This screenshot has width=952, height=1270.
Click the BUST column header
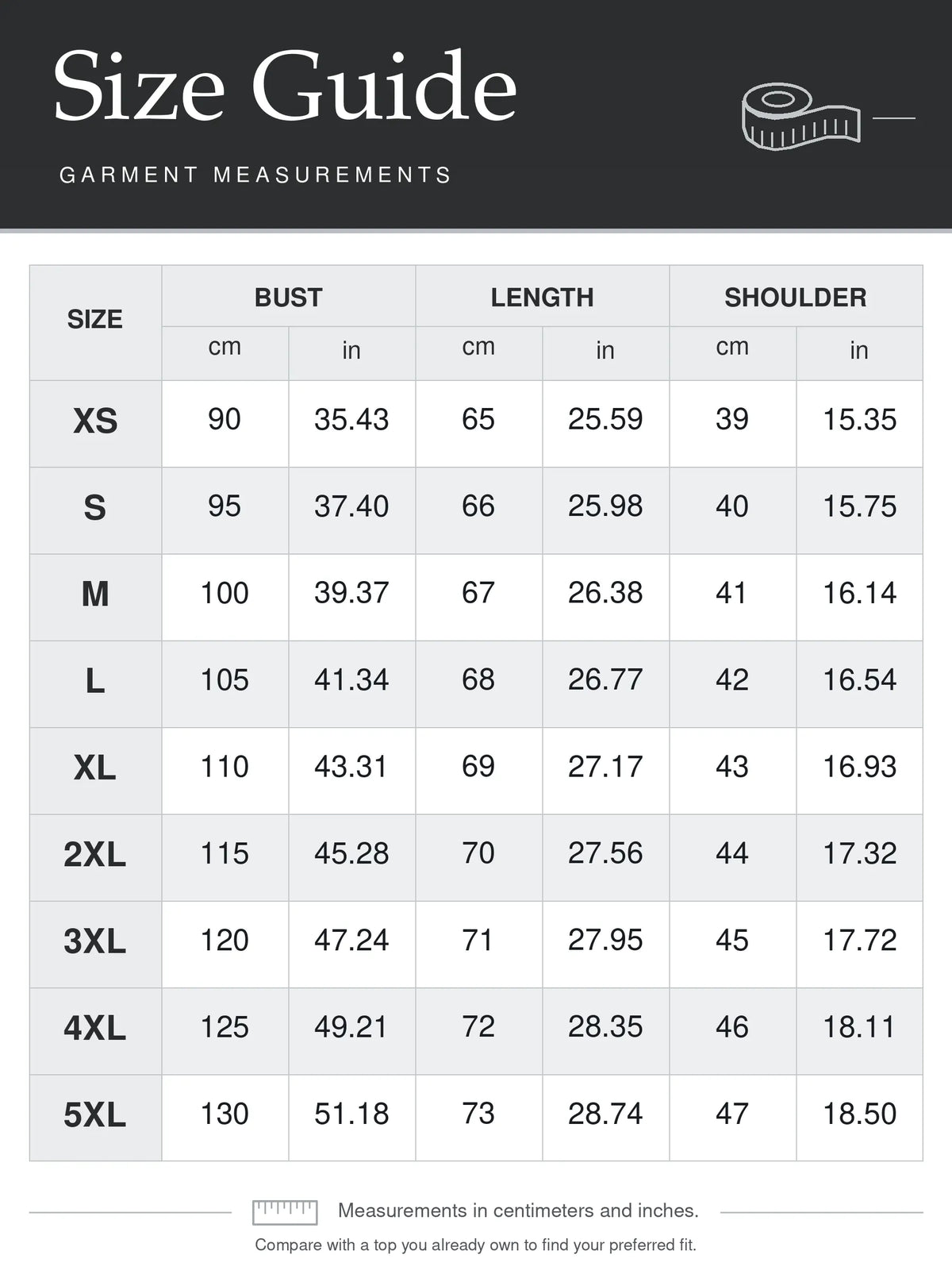click(288, 297)
